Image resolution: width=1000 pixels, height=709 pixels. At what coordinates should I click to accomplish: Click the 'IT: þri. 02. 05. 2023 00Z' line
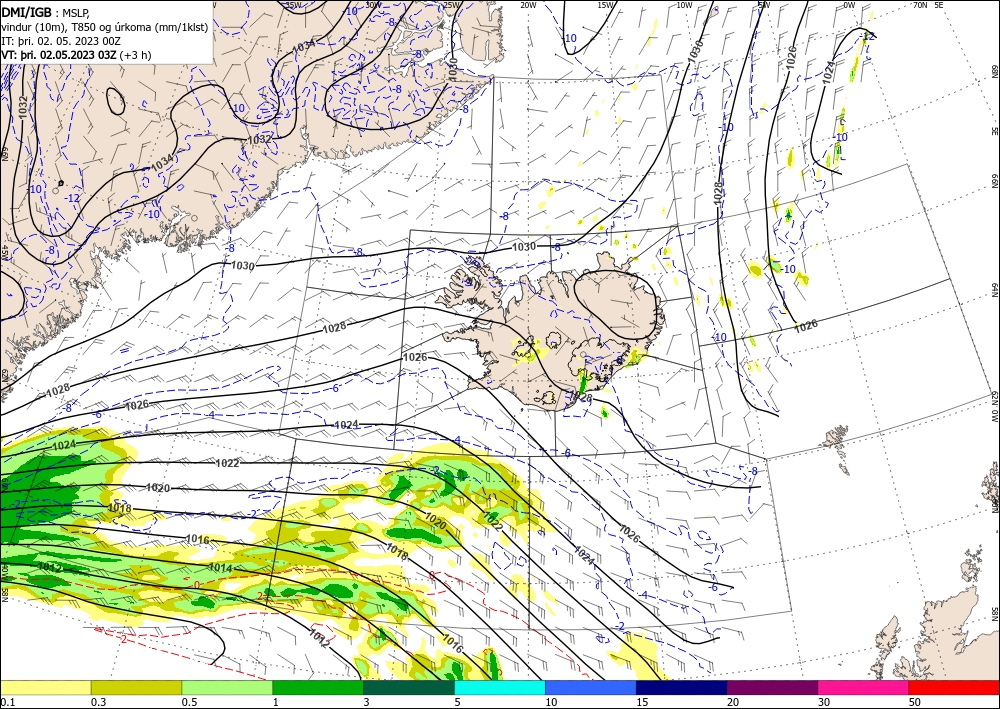point(61,40)
